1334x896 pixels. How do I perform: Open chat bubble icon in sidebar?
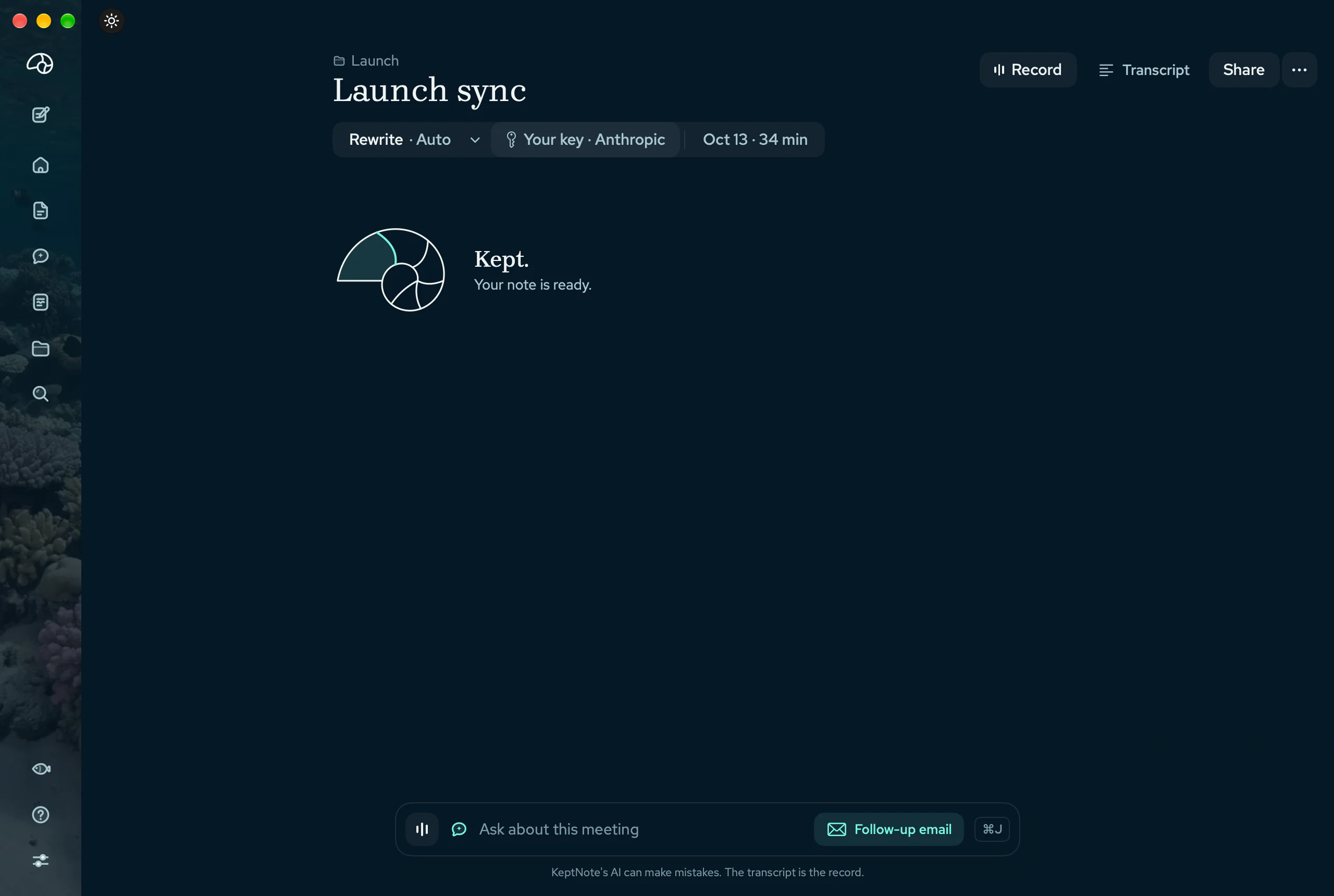pos(41,256)
